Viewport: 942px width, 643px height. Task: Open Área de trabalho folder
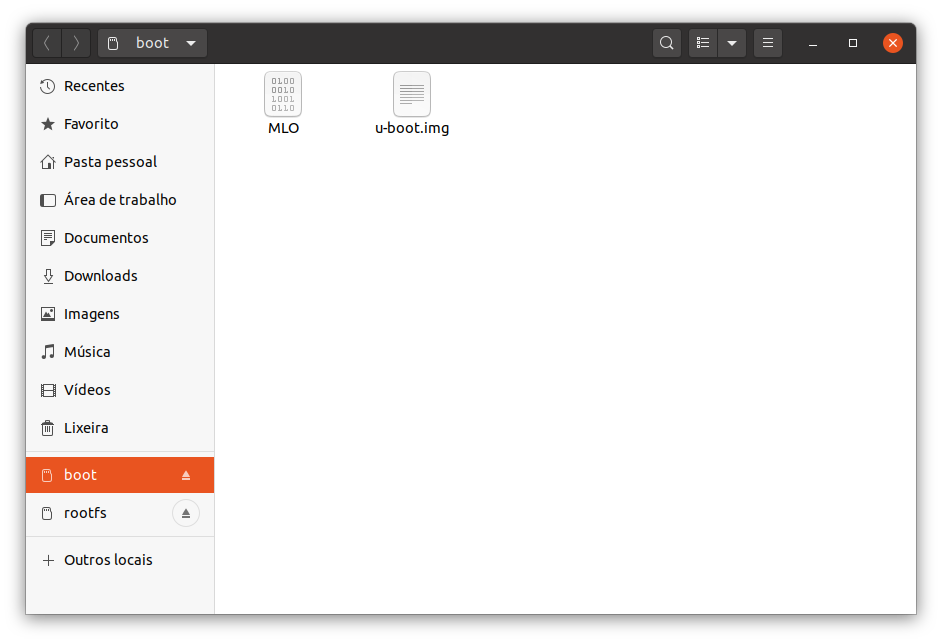[x=120, y=200]
